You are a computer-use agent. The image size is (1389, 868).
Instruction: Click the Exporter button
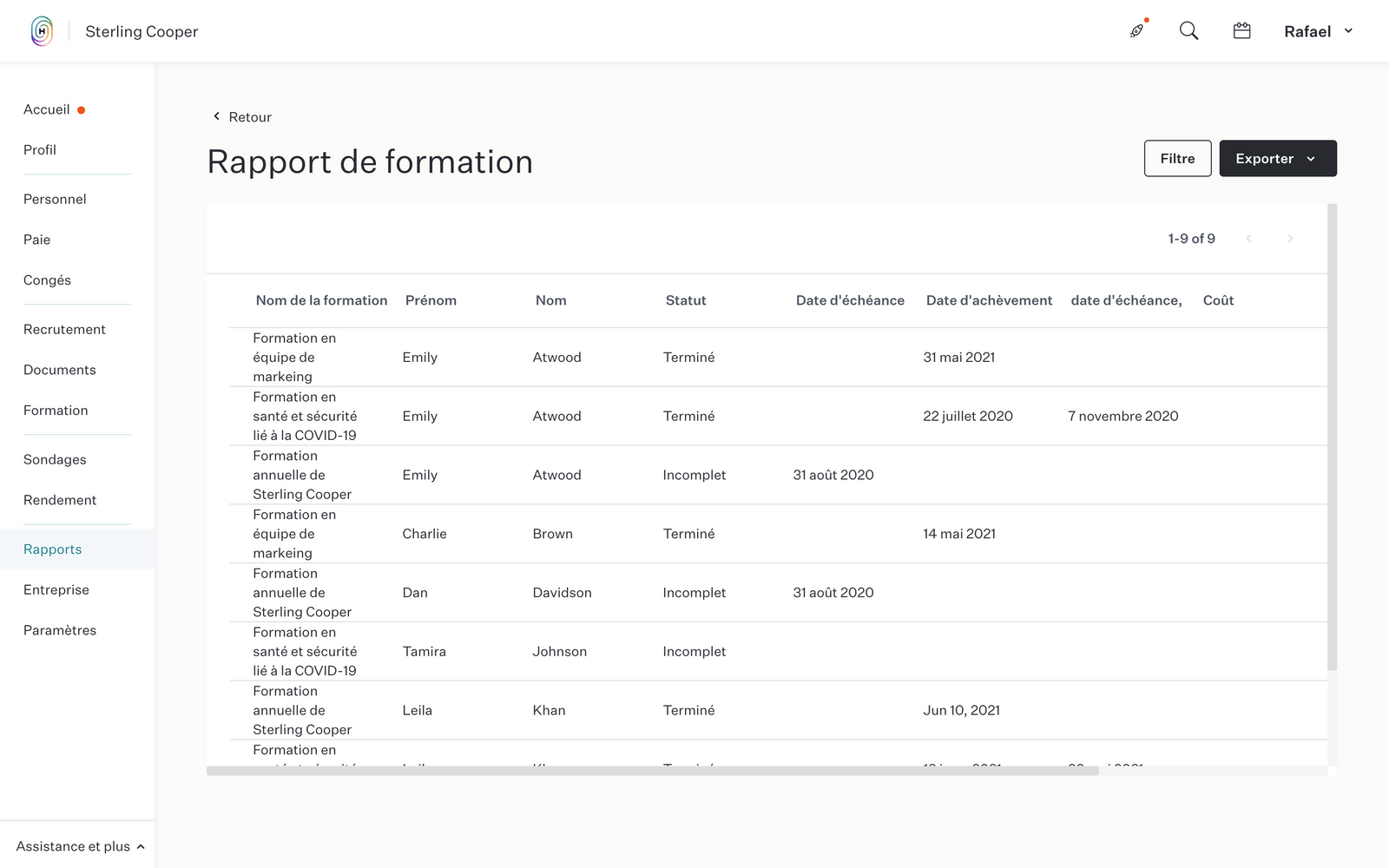pyautogui.click(x=1265, y=158)
